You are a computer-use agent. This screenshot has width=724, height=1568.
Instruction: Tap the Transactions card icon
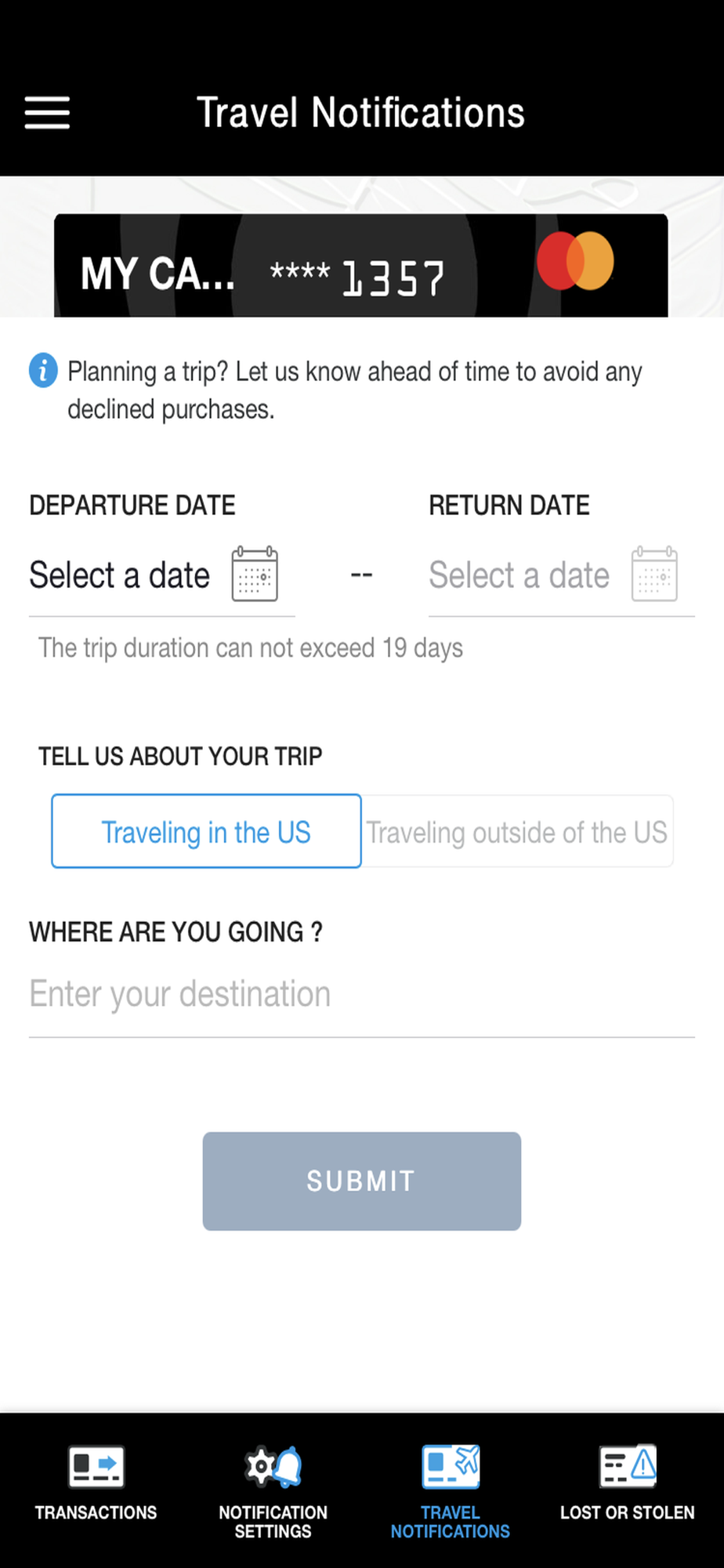pyautogui.click(x=96, y=1466)
